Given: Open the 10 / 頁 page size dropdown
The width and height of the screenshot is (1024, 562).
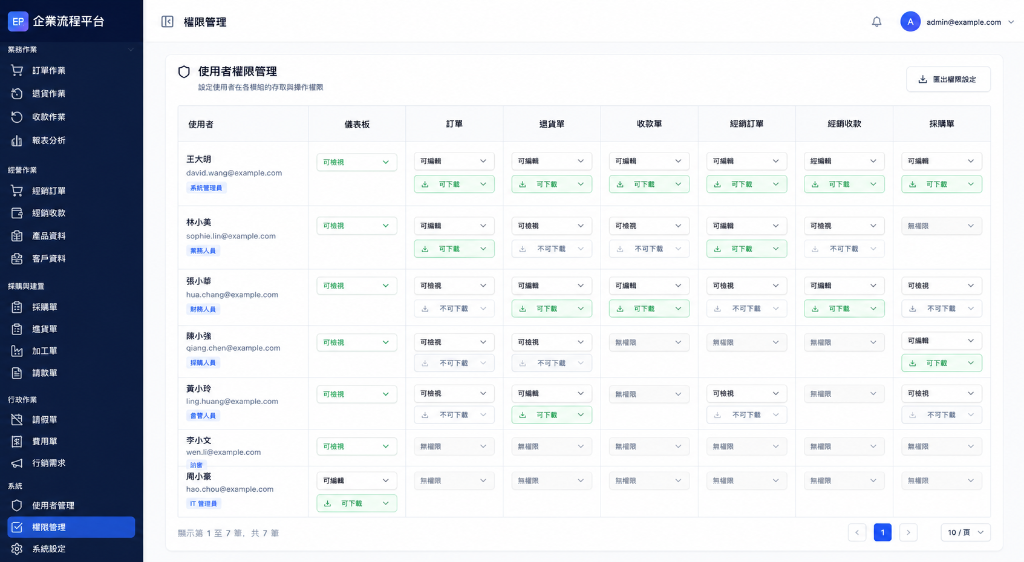Looking at the screenshot, I should [966, 533].
